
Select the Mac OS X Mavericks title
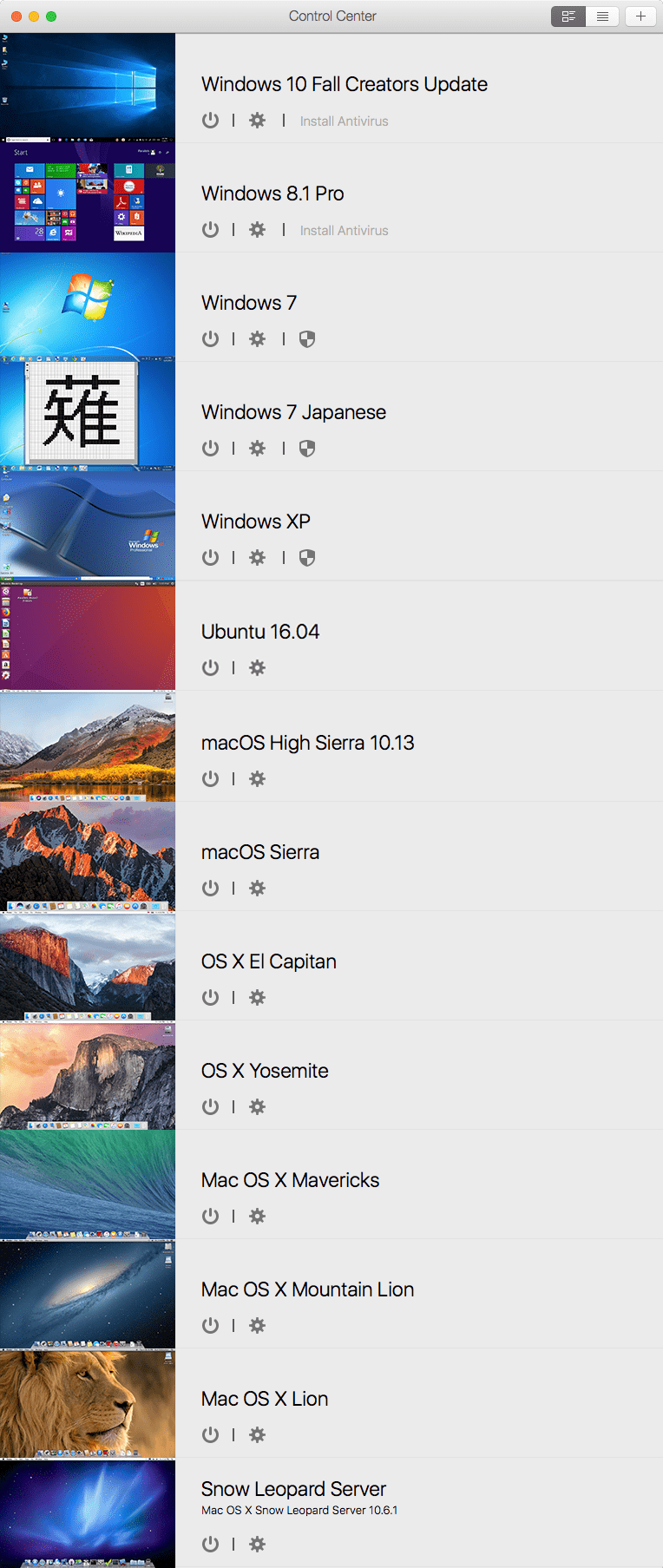click(x=291, y=1180)
